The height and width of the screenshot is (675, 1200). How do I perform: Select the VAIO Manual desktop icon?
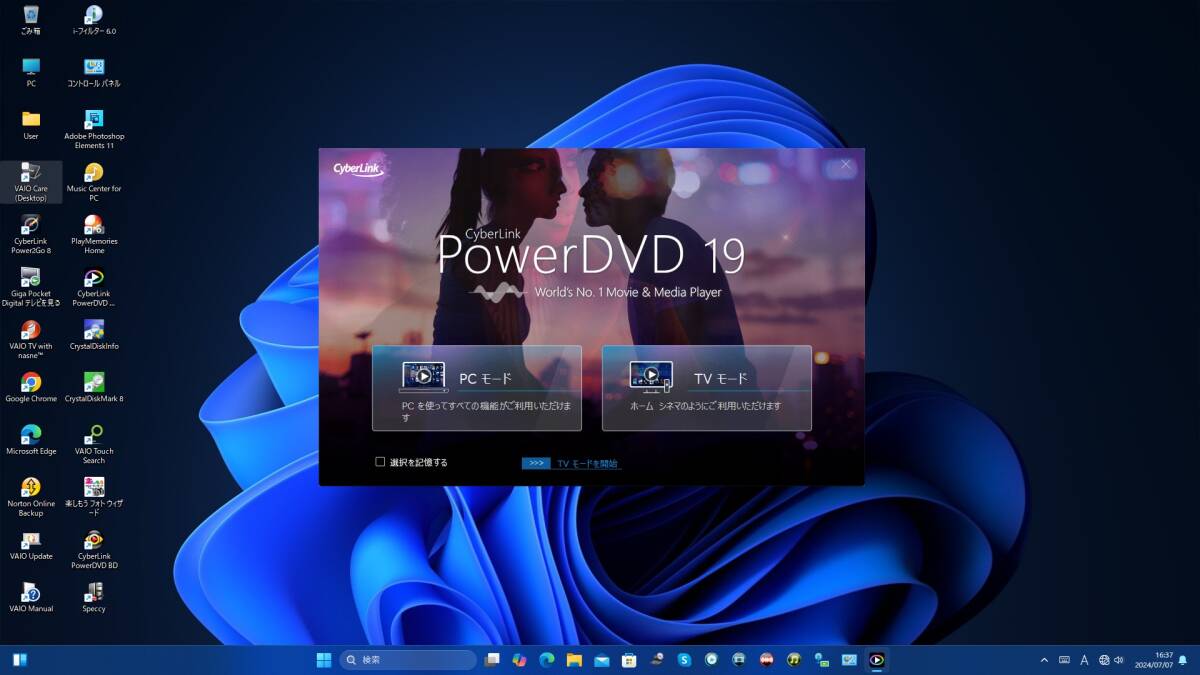31,597
